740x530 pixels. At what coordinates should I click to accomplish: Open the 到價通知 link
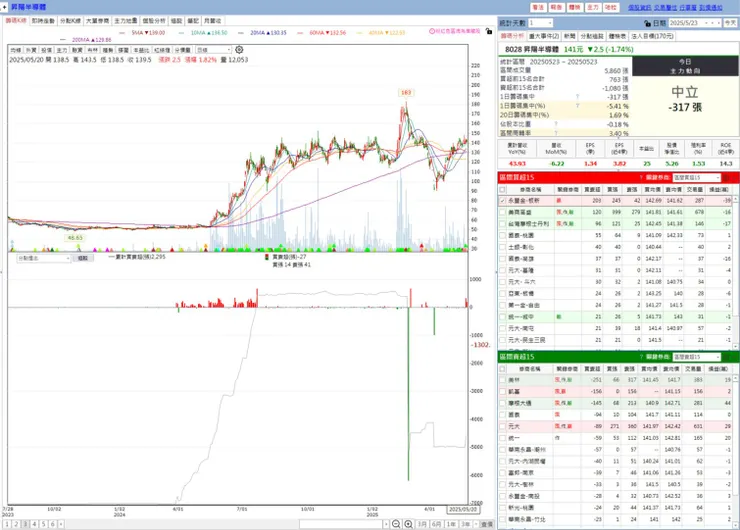[x=711, y=8]
